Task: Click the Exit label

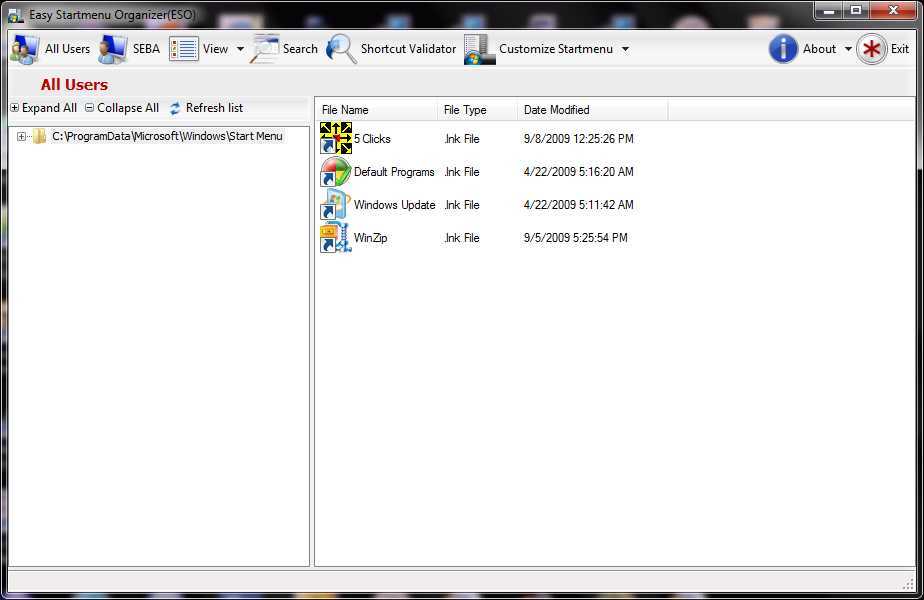Action: pyautogui.click(x=900, y=49)
